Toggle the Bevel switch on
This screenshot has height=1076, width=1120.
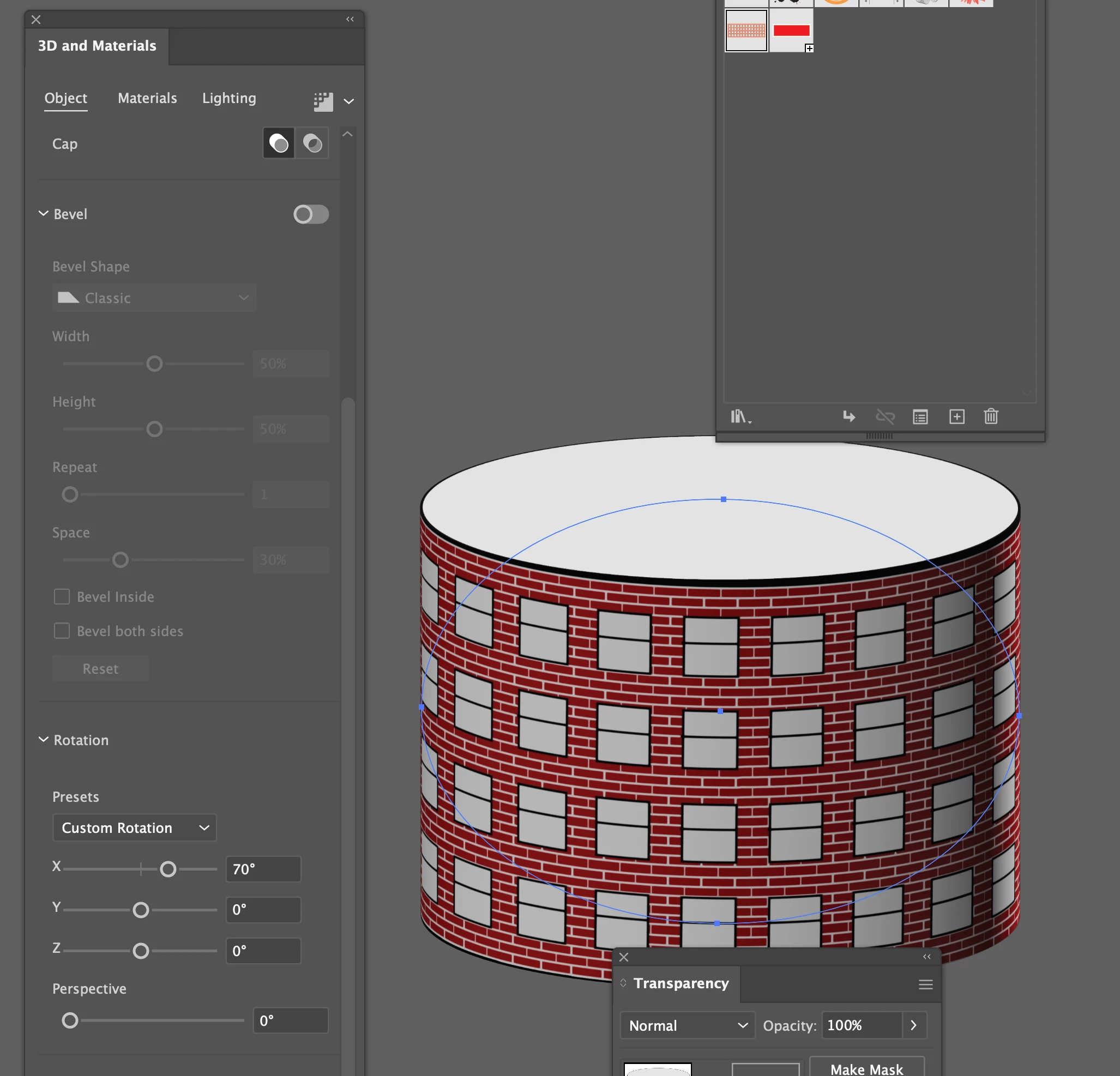coord(311,214)
